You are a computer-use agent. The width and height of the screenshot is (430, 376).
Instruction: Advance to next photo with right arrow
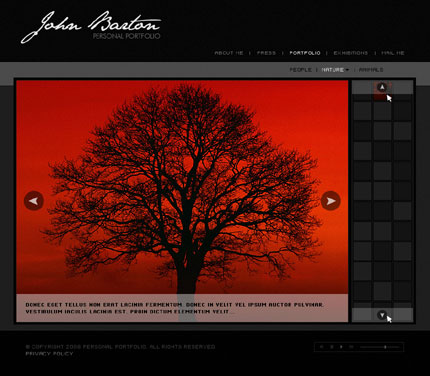point(331,201)
